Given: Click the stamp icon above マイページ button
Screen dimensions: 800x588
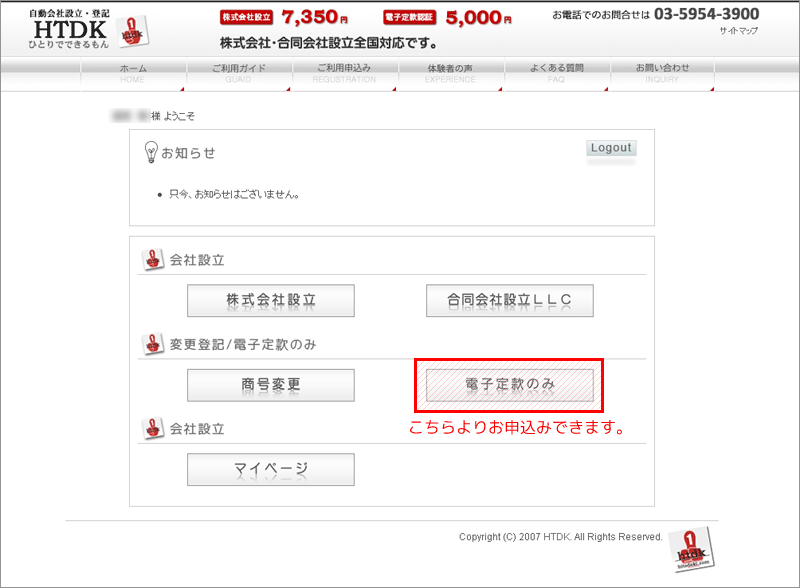Looking at the screenshot, I should point(154,428).
